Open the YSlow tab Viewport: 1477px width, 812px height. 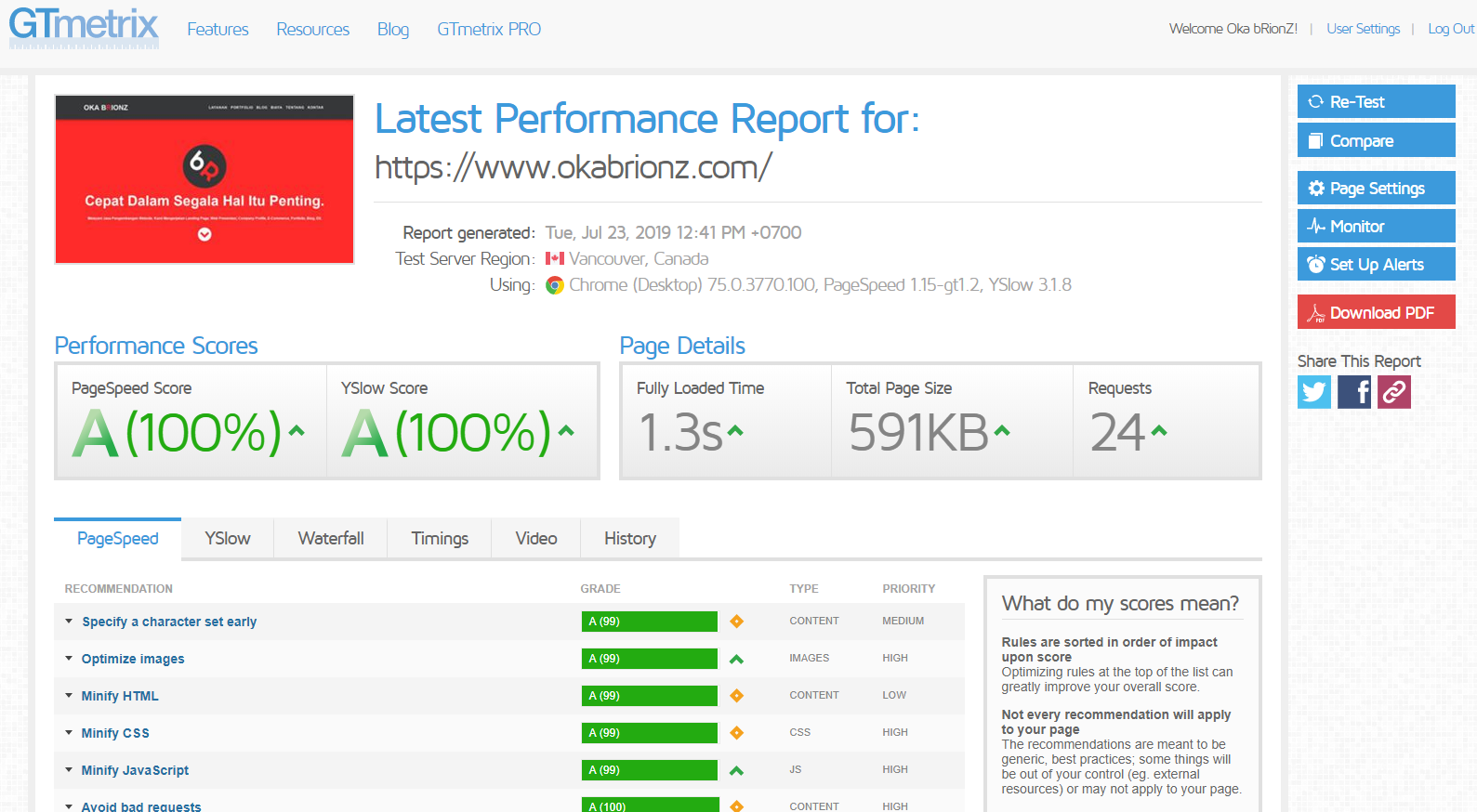228,539
